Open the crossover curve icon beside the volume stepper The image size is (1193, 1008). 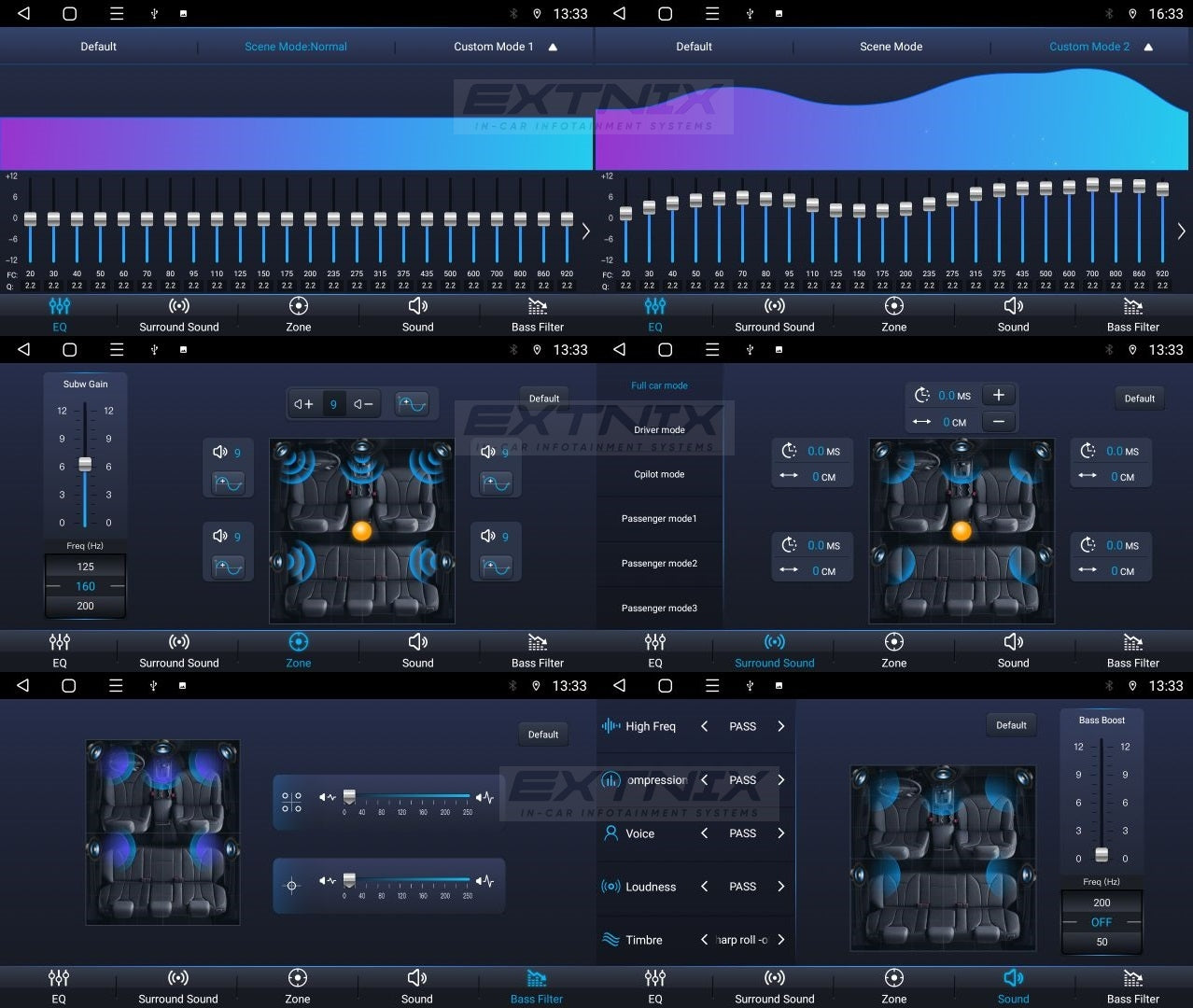[411, 404]
